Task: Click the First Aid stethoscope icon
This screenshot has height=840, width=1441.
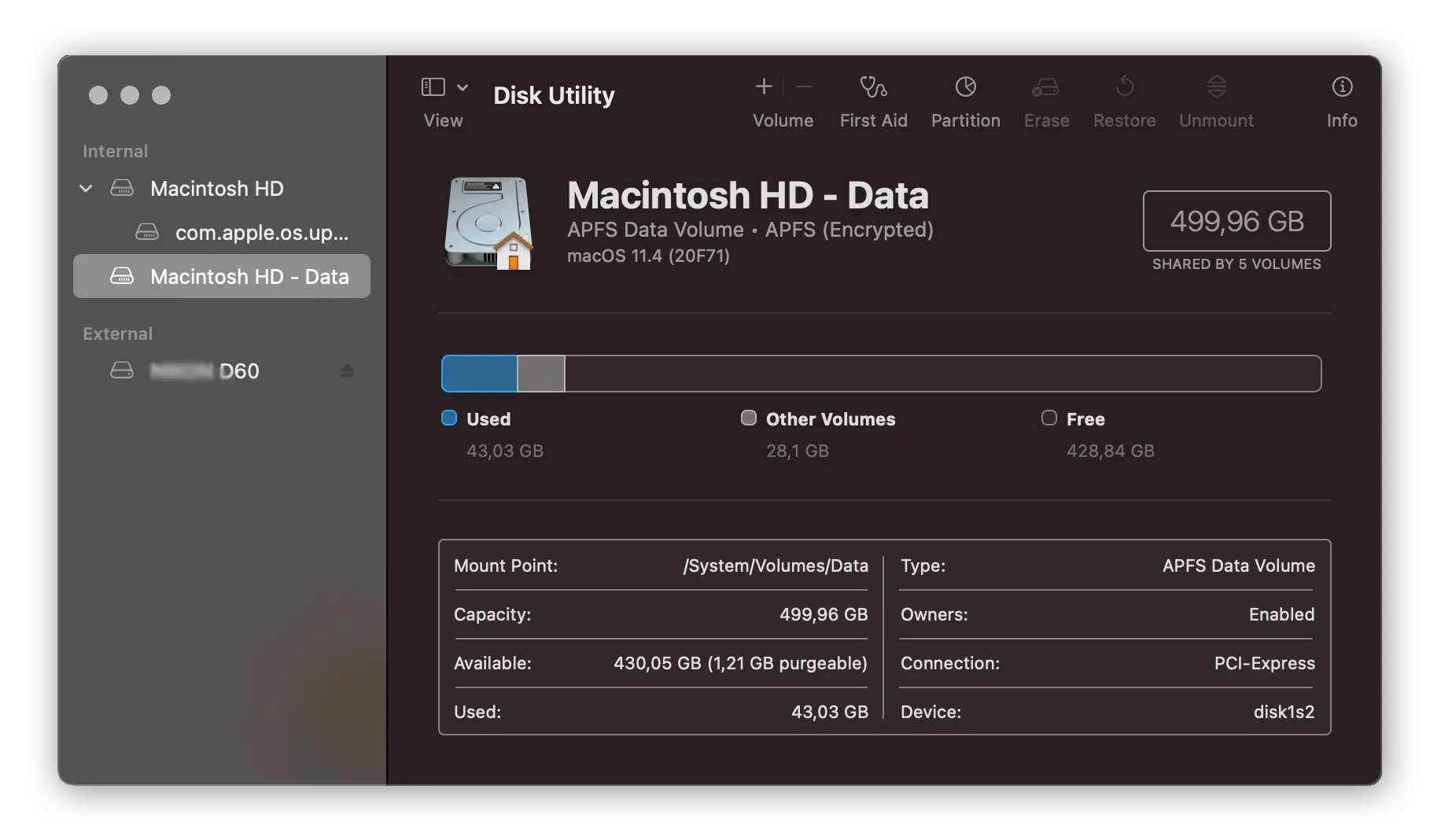Action: click(873, 87)
